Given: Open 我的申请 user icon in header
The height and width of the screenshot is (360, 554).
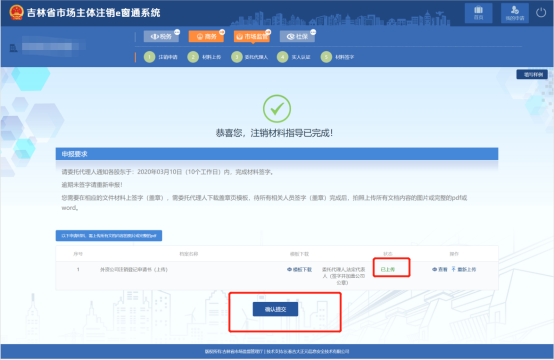Looking at the screenshot, I should tap(515, 13).
